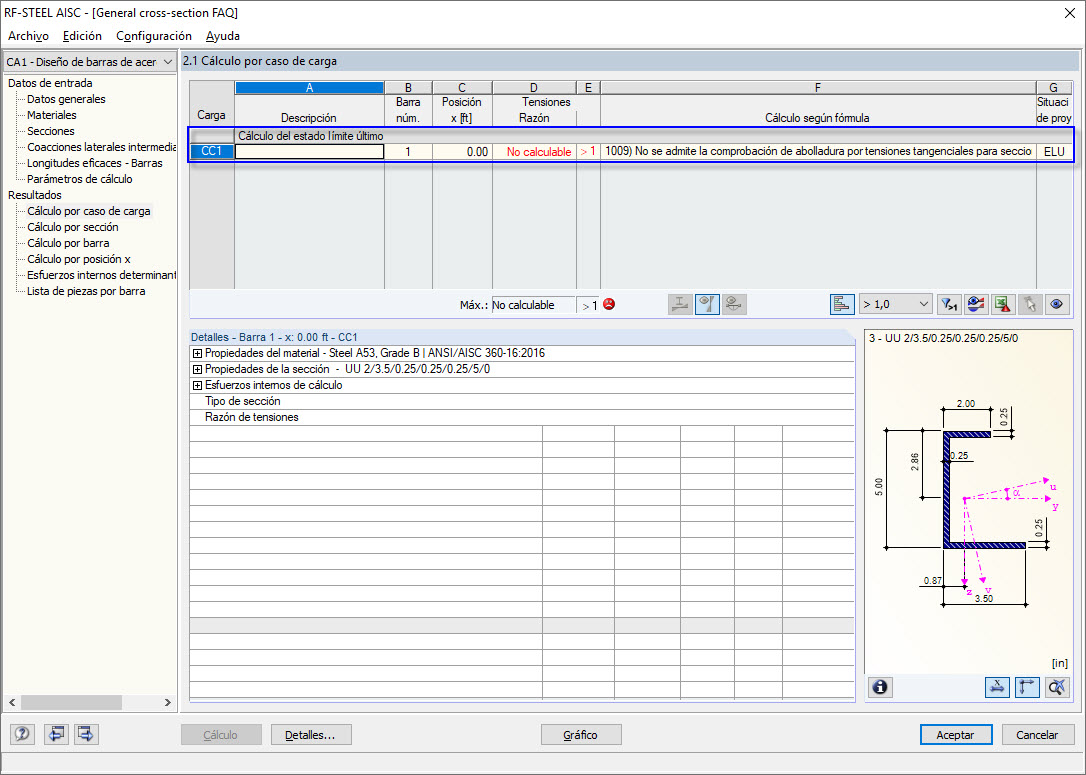This screenshot has width=1086, height=775.
Task: Click the Razón de tensiones row
Action: click(522, 417)
